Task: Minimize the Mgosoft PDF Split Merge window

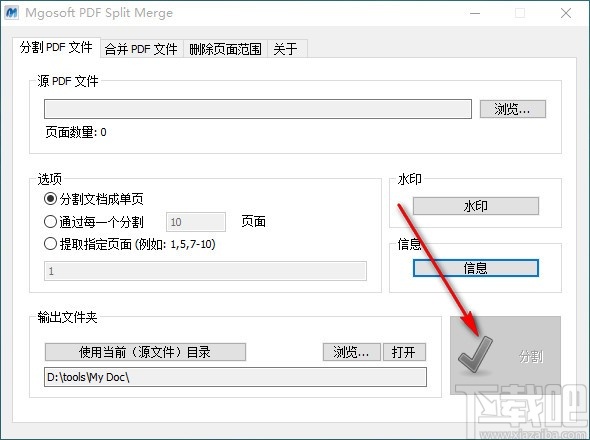Action: [475, 13]
